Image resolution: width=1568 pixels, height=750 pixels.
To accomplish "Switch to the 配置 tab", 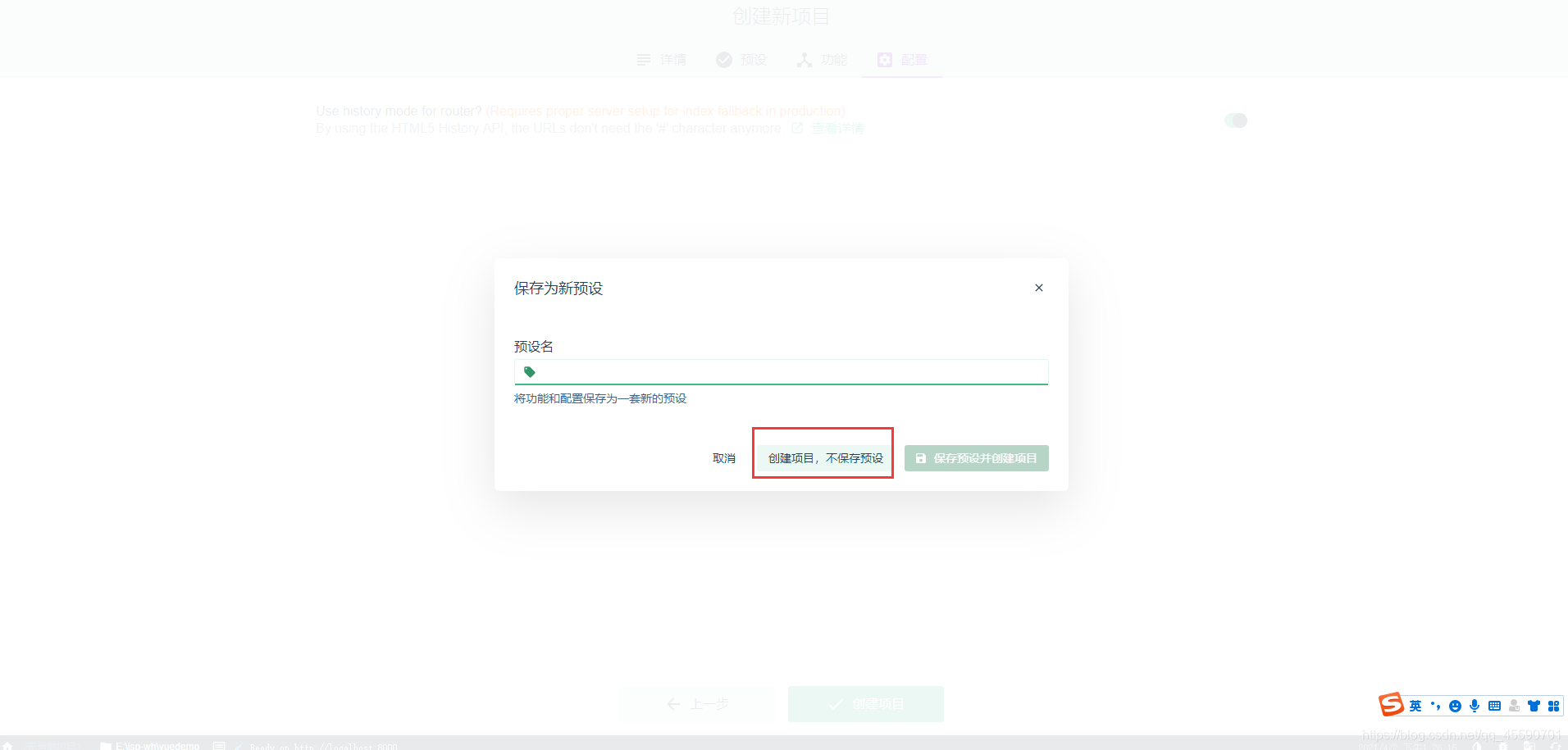I will point(902,60).
